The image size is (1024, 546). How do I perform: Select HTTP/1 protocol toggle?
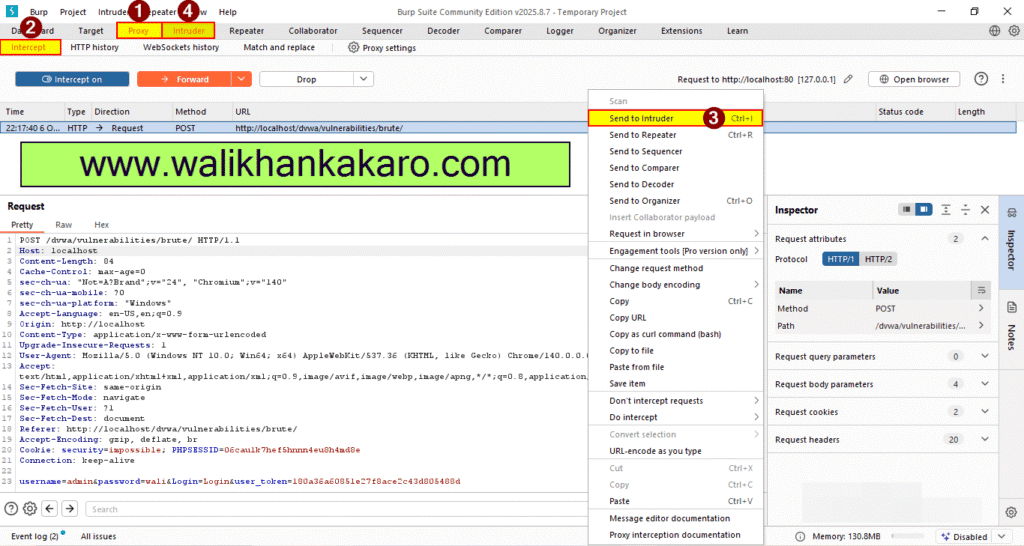(x=840, y=259)
